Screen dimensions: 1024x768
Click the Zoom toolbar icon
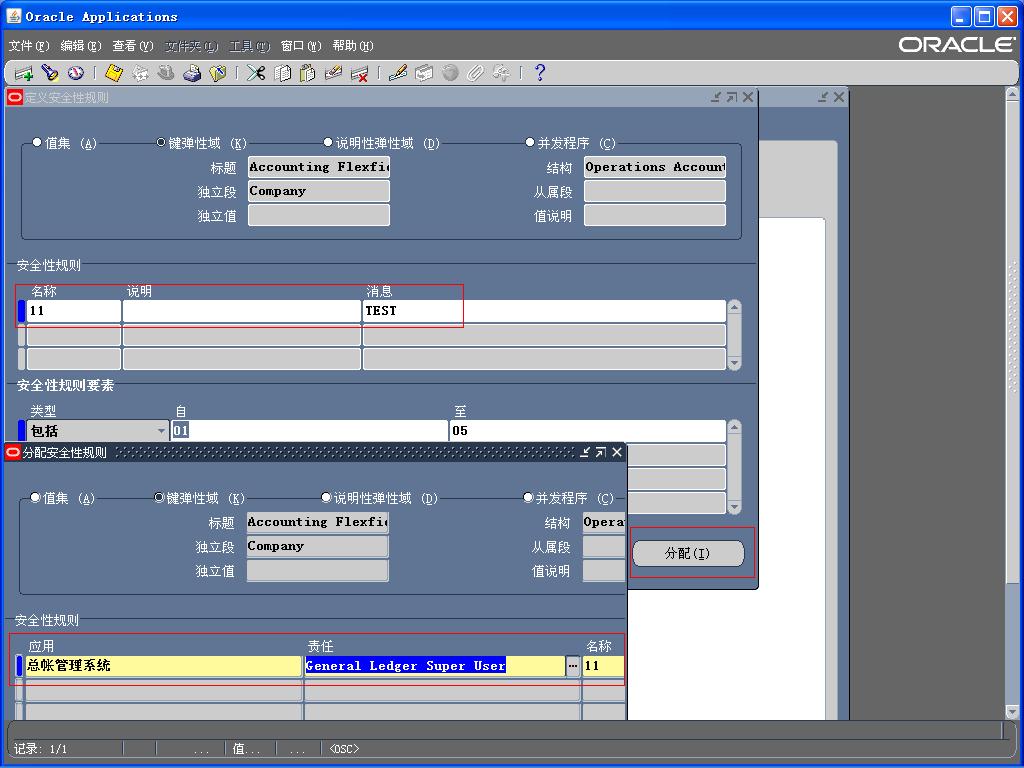coord(424,73)
